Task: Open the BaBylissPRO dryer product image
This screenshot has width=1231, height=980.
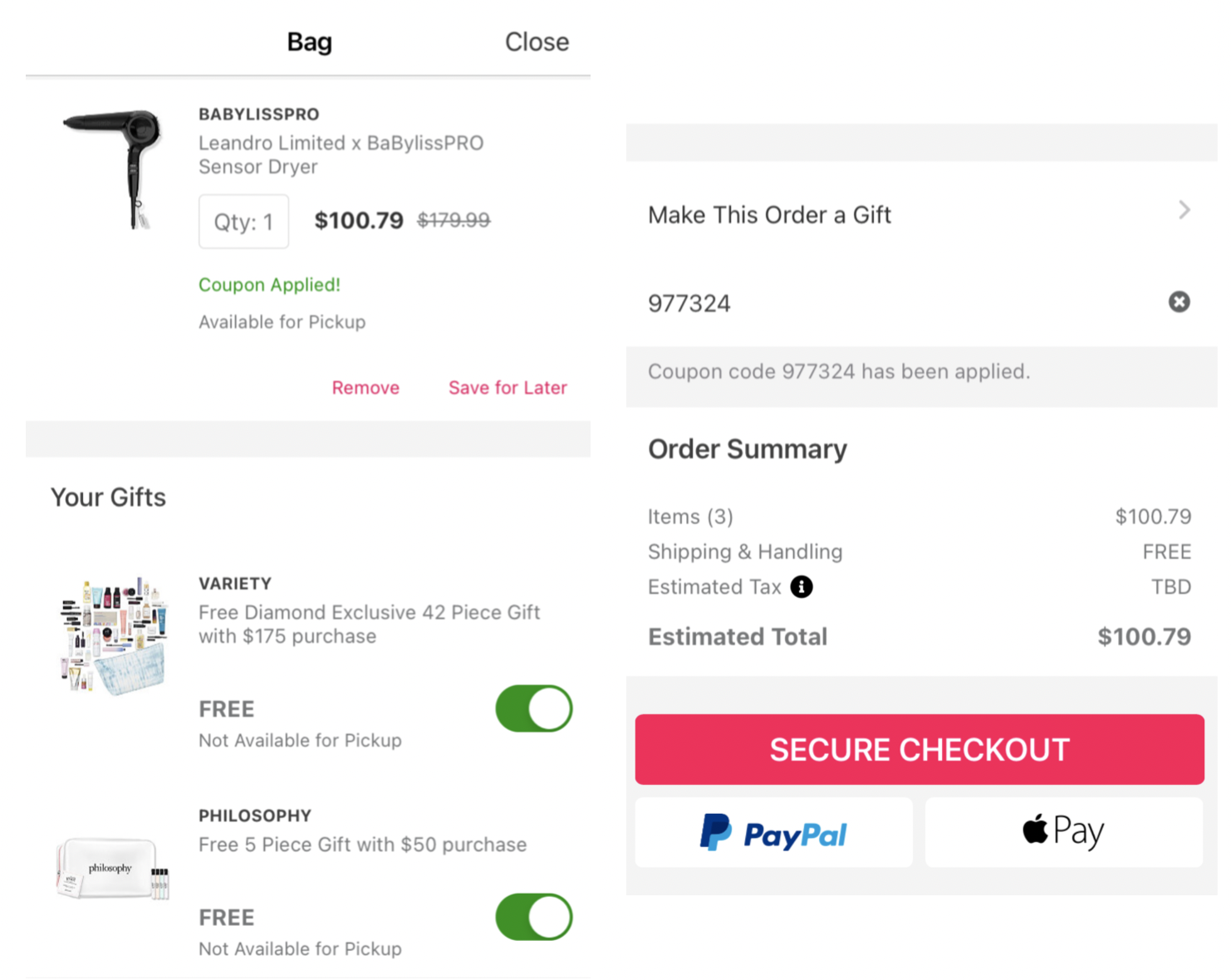Action: tap(113, 169)
